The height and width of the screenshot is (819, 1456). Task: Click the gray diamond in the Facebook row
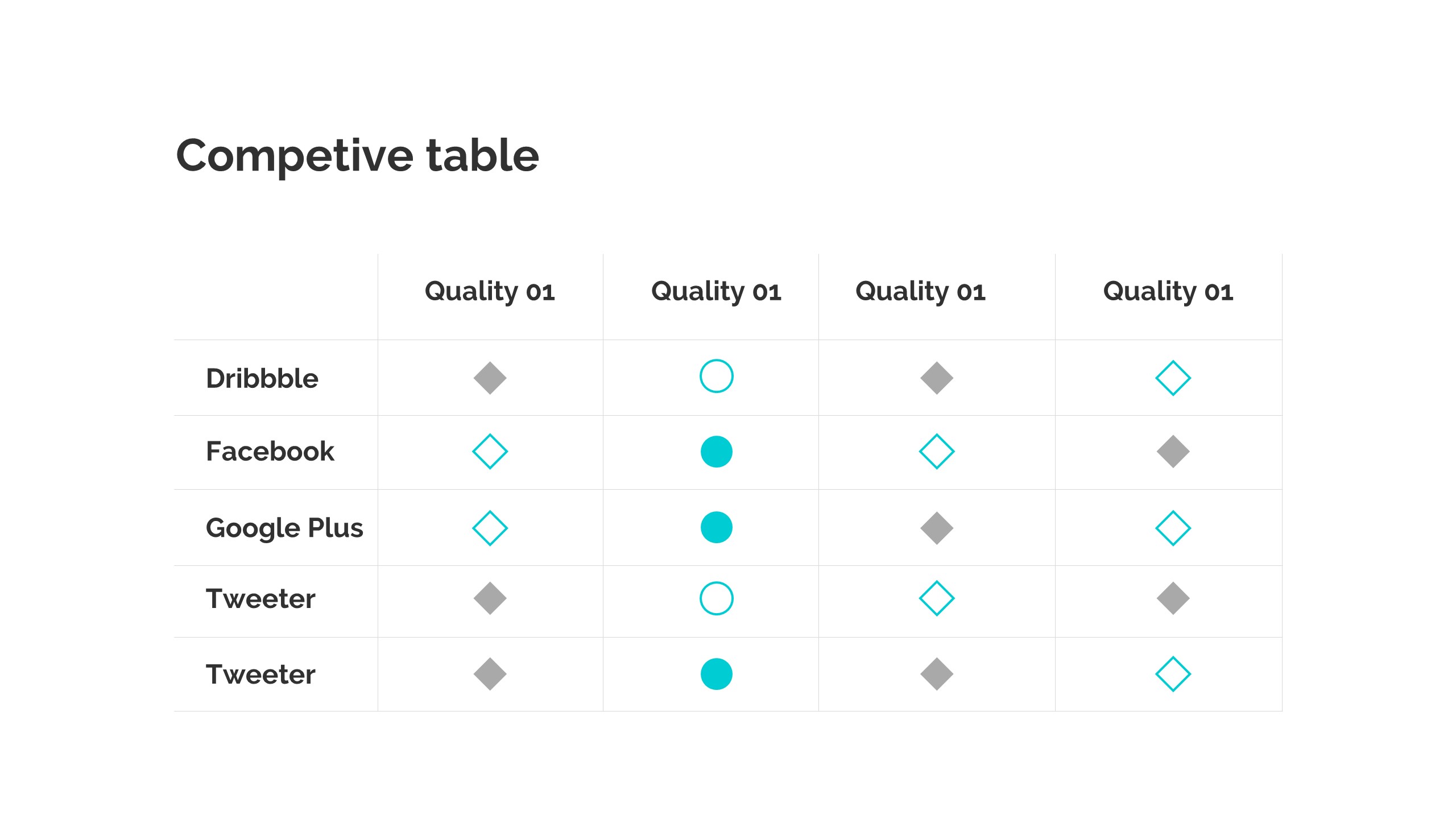1173,452
